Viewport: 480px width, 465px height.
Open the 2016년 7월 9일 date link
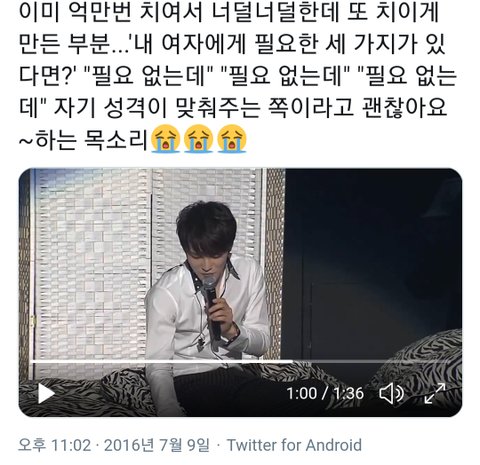pyautogui.click(x=157, y=445)
